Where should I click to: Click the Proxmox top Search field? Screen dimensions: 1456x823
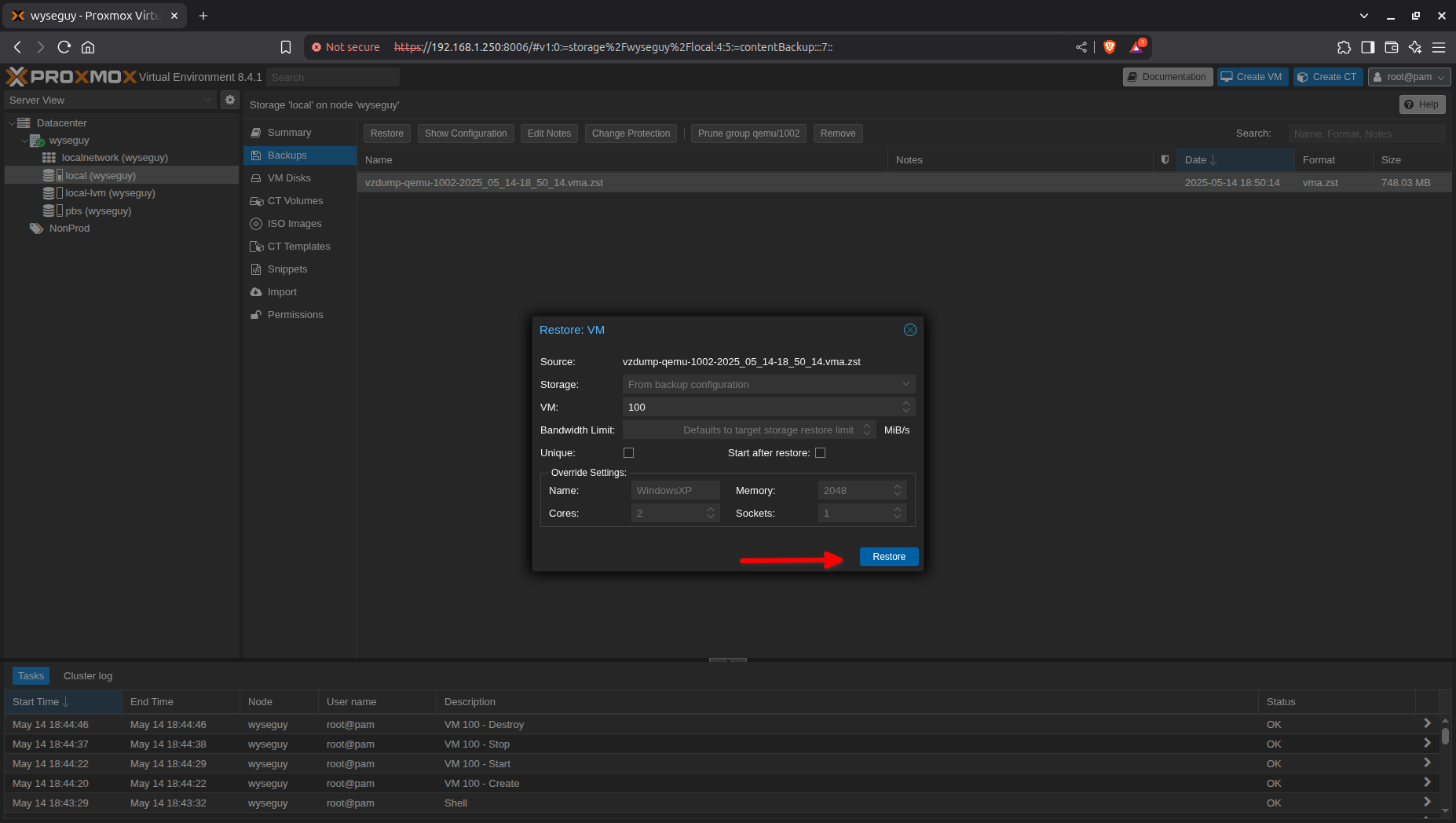coord(333,77)
